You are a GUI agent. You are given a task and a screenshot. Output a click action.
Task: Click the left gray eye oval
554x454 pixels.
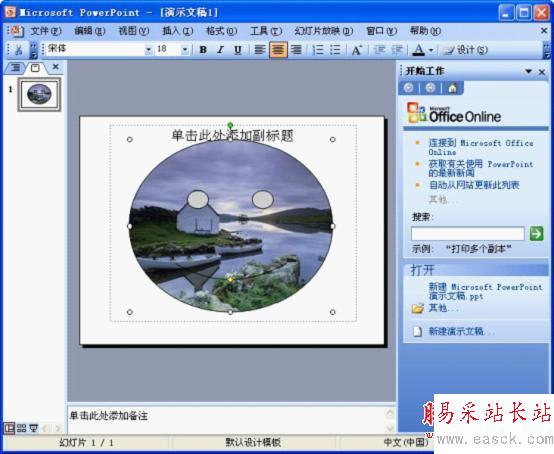[x=198, y=199]
